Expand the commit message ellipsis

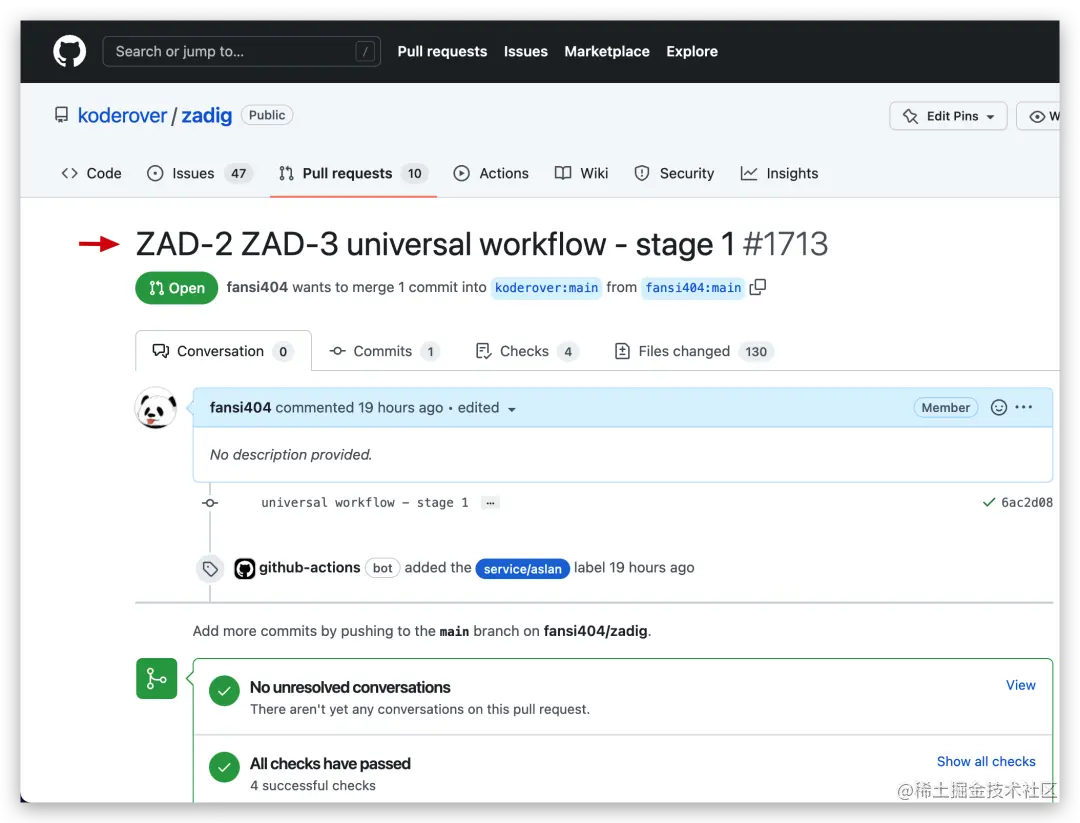490,503
